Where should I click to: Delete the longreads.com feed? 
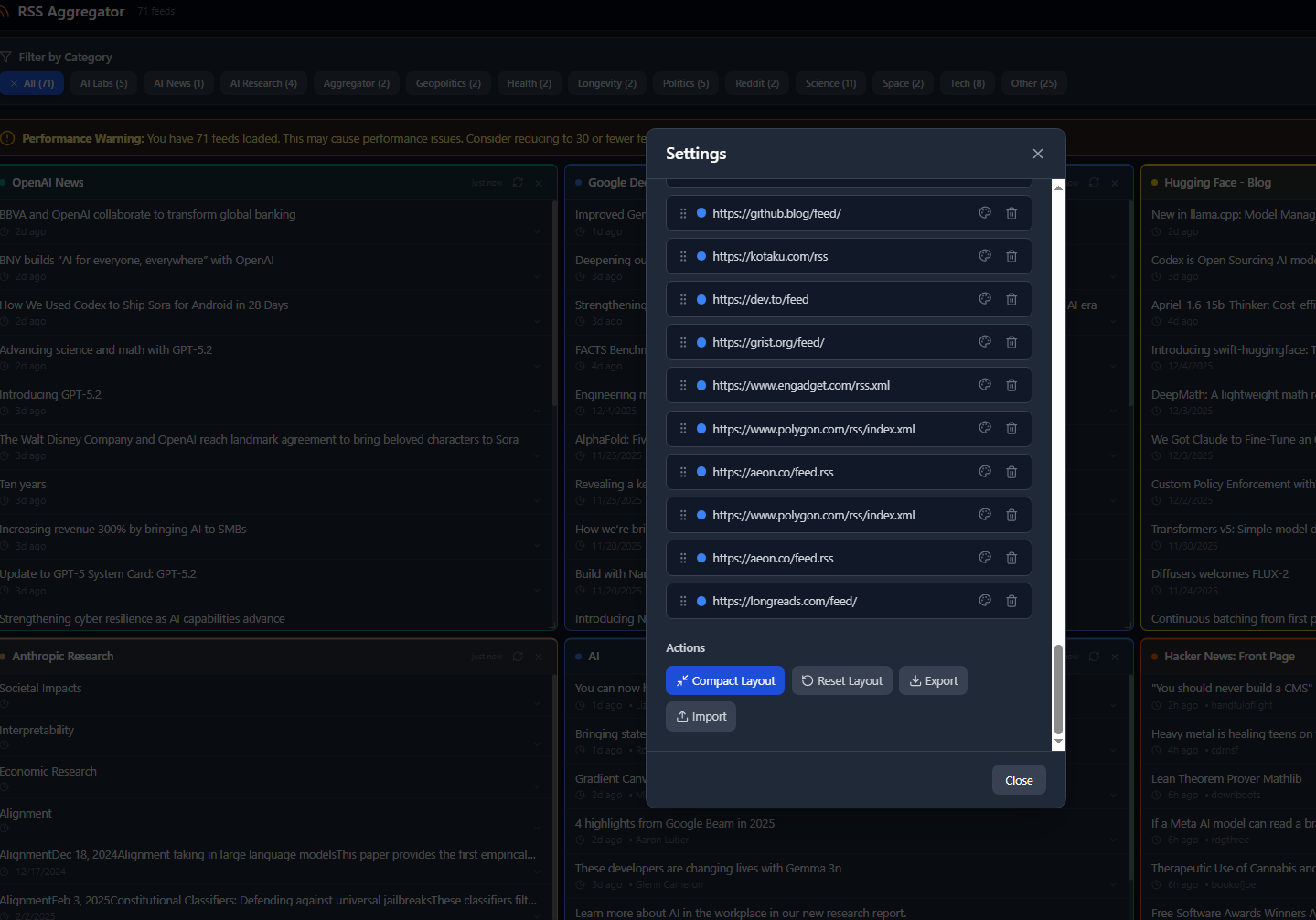coord(1011,601)
